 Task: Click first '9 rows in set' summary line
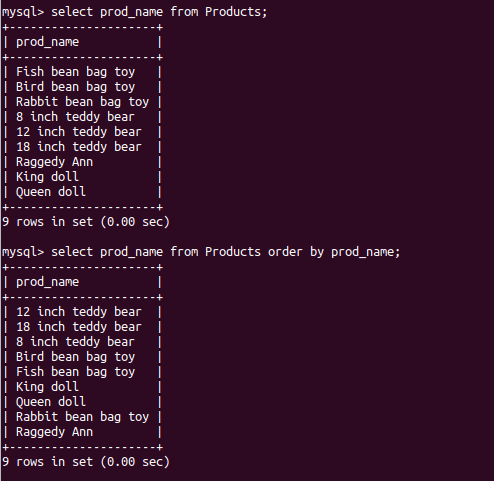(x=86, y=222)
